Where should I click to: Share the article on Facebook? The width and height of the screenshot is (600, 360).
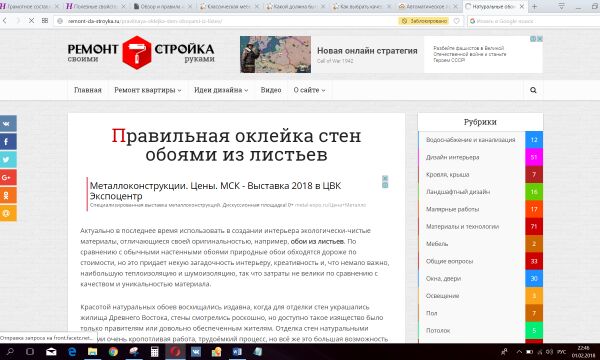point(8,142)
